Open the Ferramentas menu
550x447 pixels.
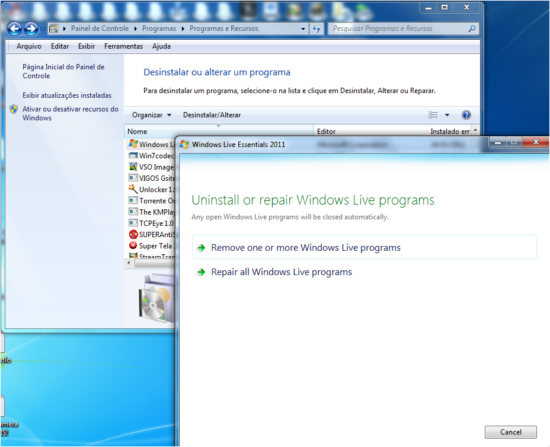coord(123,46)
